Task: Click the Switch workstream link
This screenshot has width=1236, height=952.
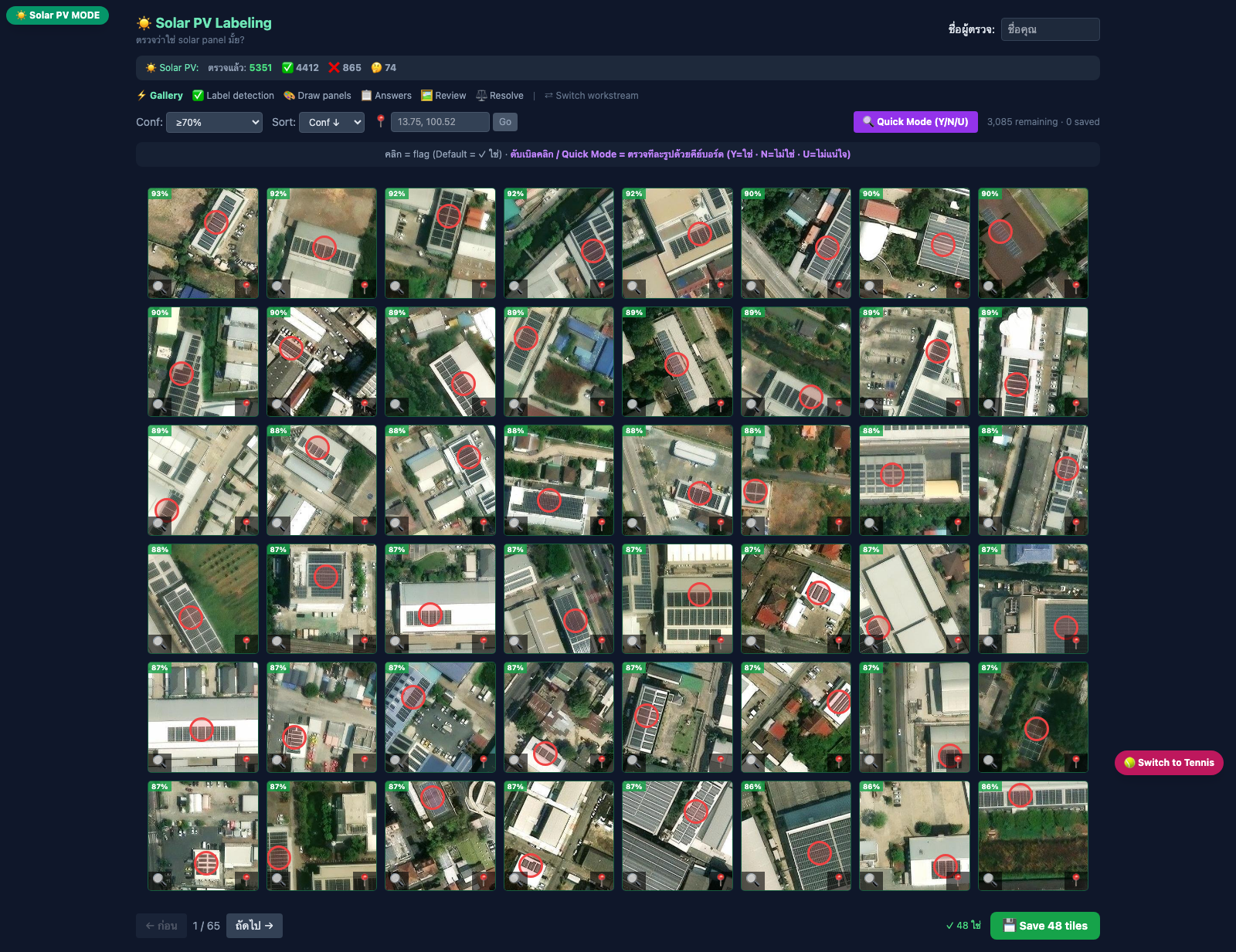Action: click(592, 96)
